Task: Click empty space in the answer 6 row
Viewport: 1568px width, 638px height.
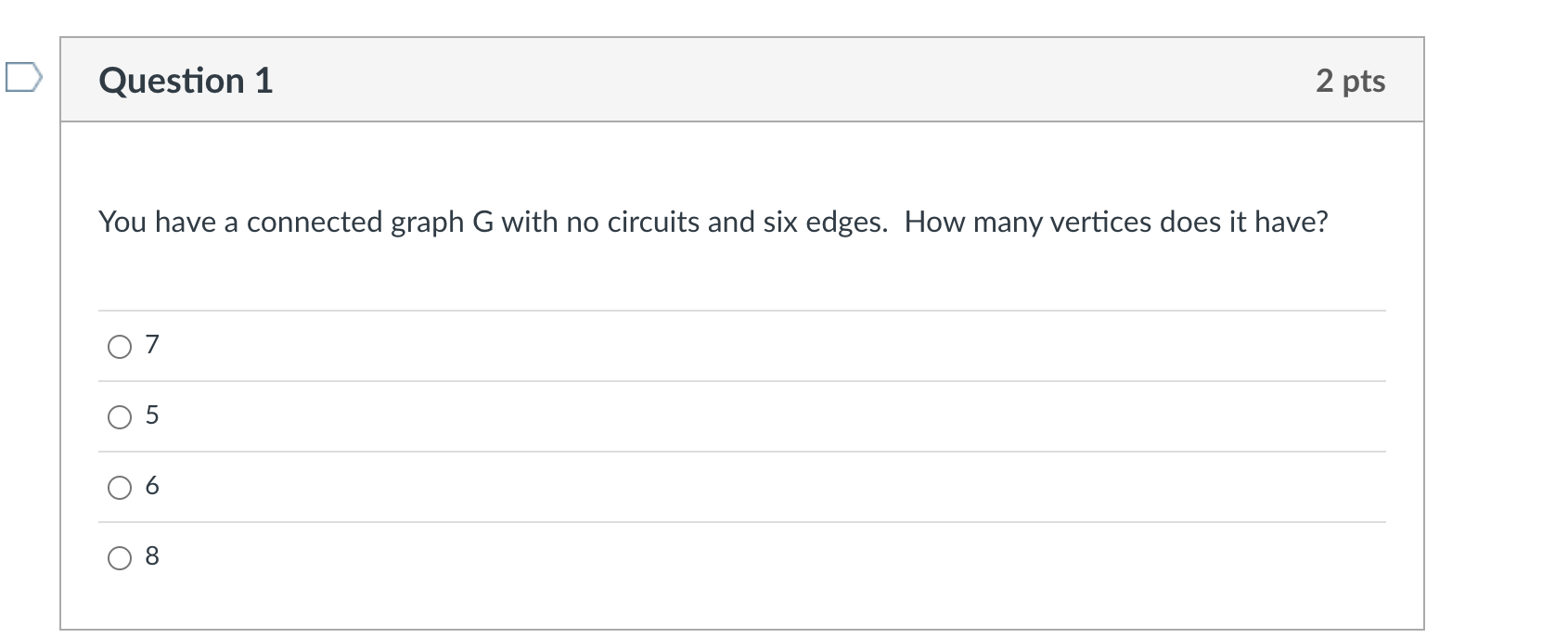Action: point(742,487)
